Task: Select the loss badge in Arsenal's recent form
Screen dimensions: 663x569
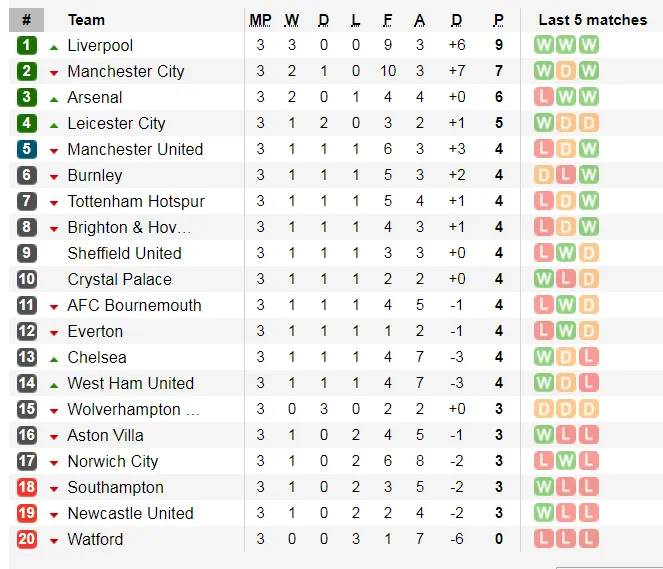Action: (544, 97)
